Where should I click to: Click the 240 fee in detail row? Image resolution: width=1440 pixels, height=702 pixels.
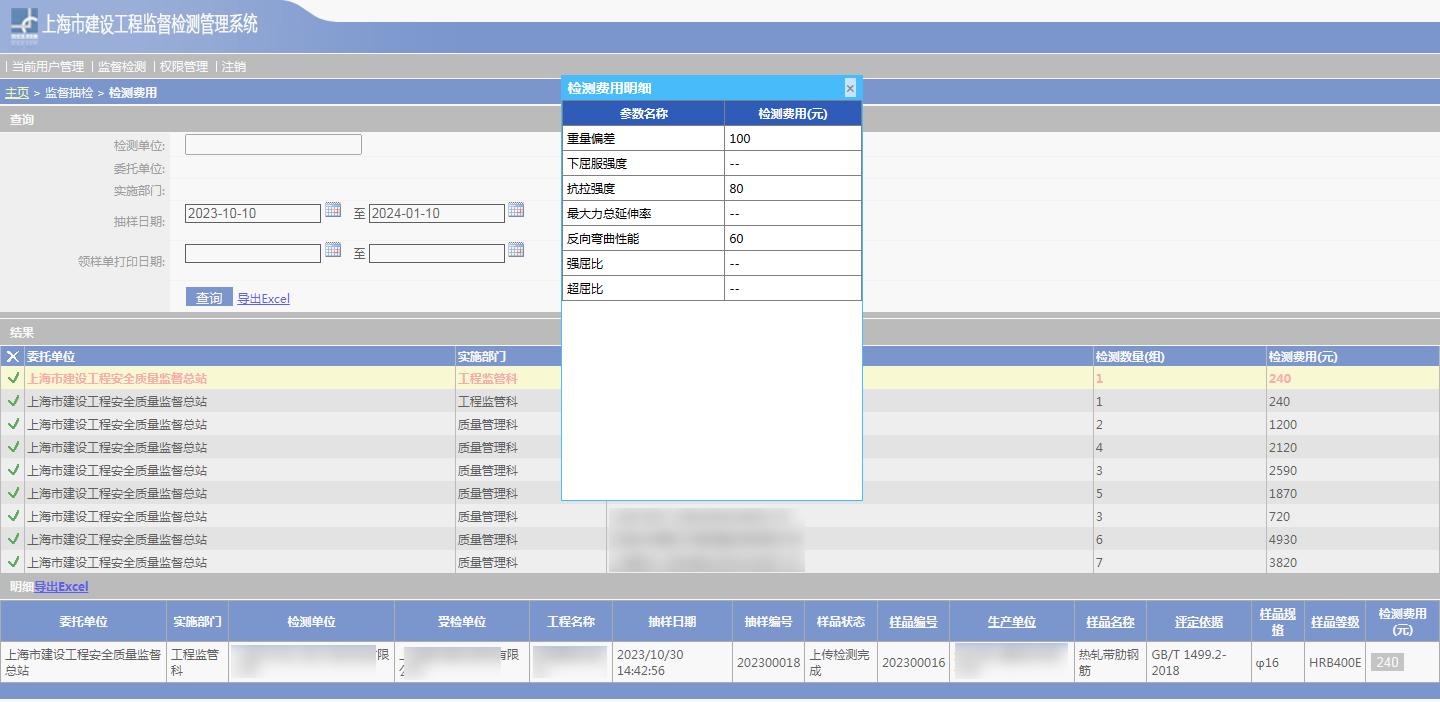coord(1387,662)
